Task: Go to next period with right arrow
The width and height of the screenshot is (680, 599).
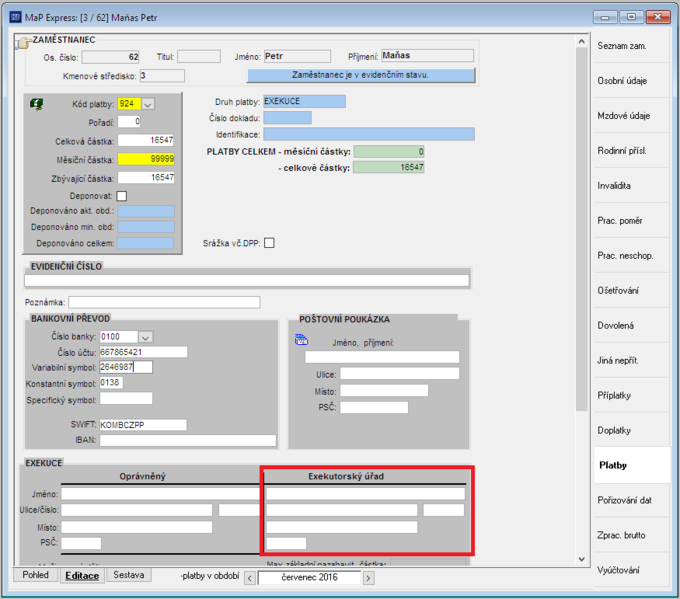Action: [368, 578]
